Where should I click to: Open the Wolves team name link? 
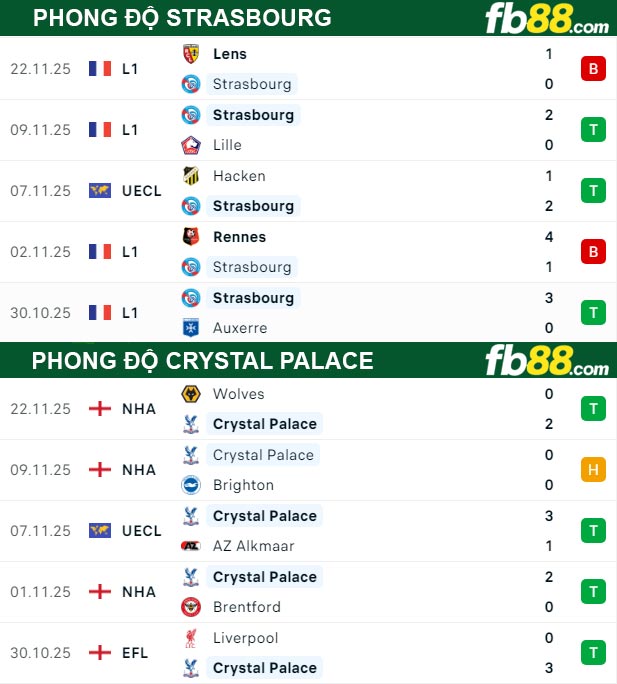(x=239, y=394)
